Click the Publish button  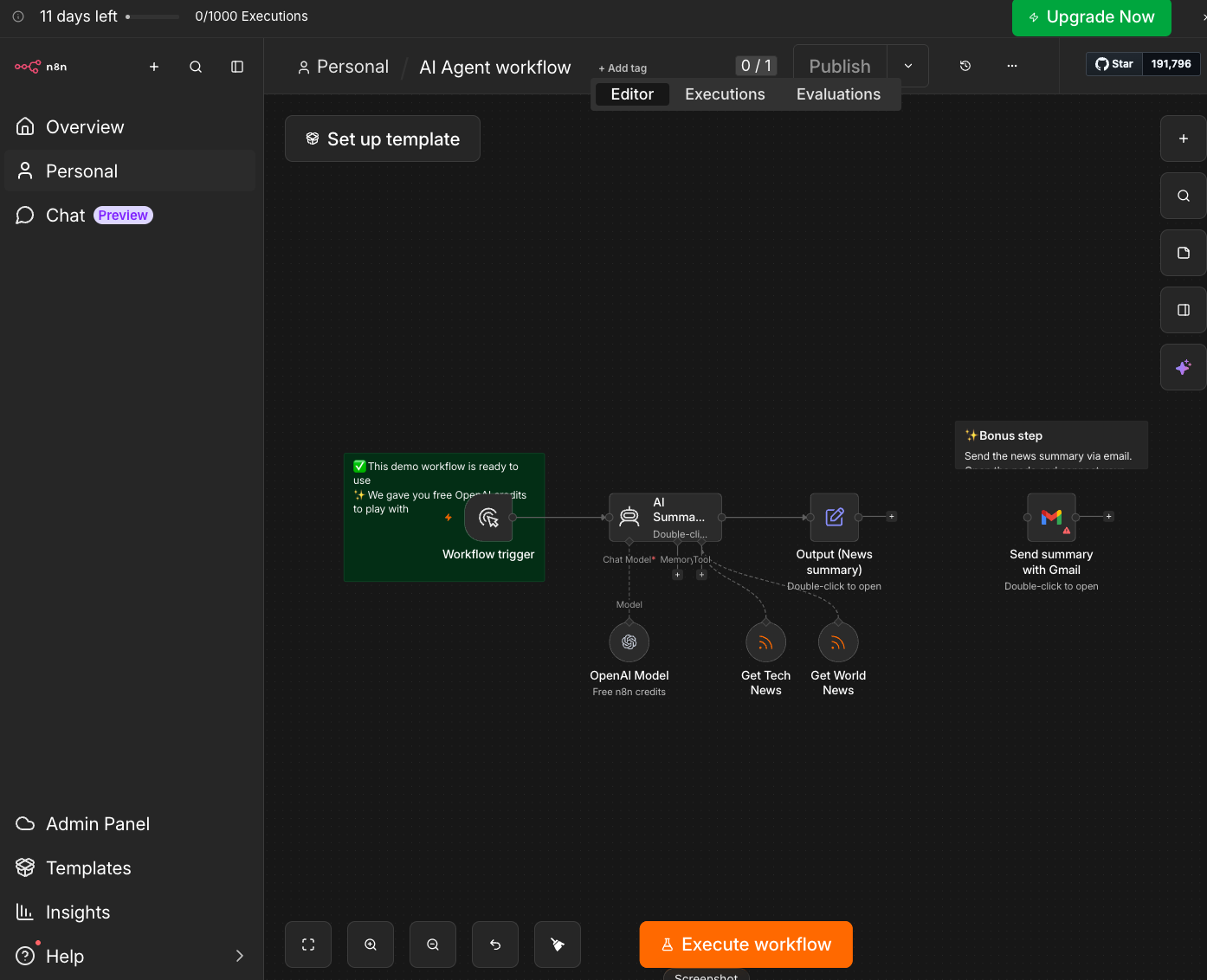click(840, 67)
